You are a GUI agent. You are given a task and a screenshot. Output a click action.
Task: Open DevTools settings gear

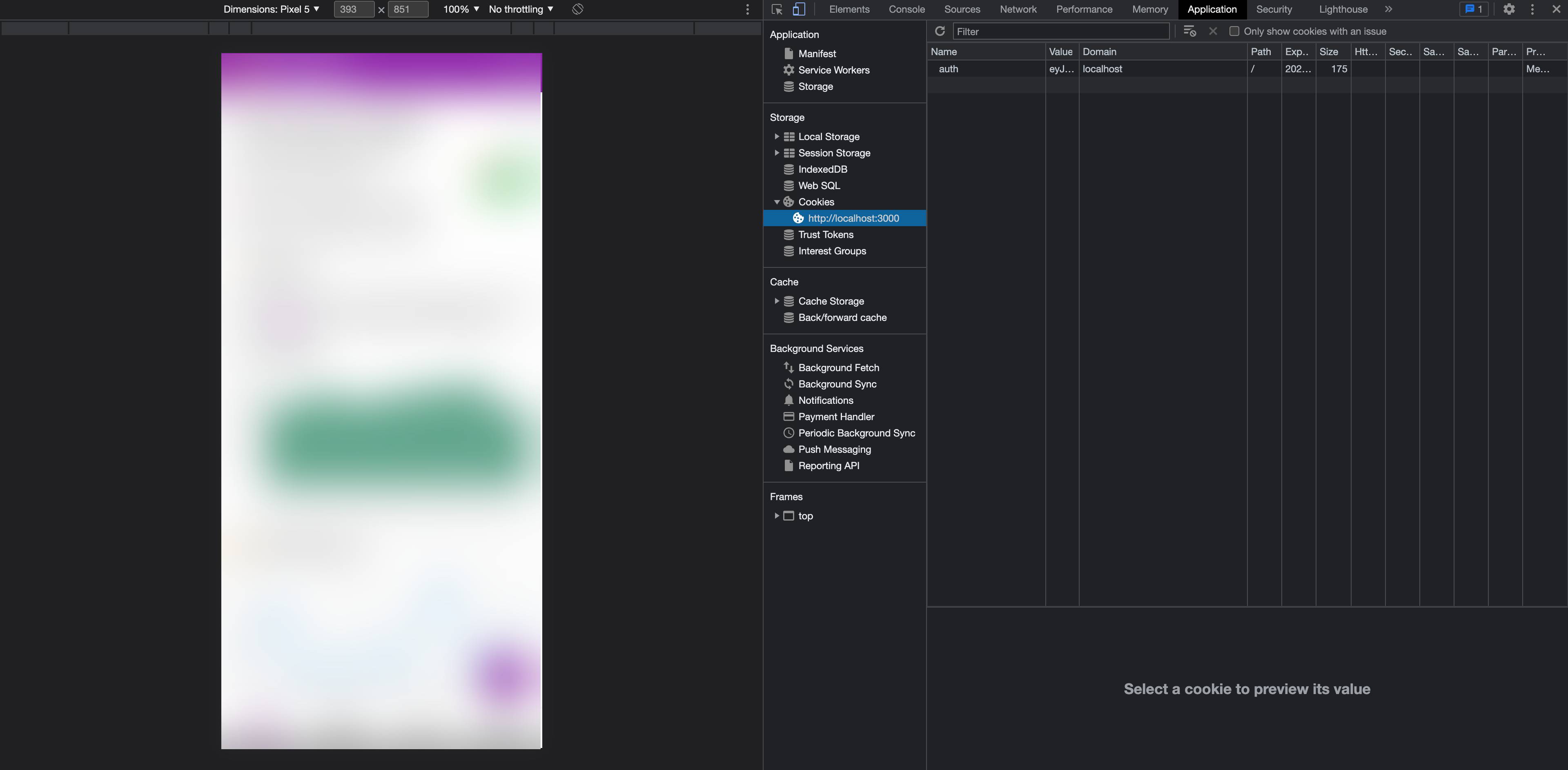point(1509,9)
